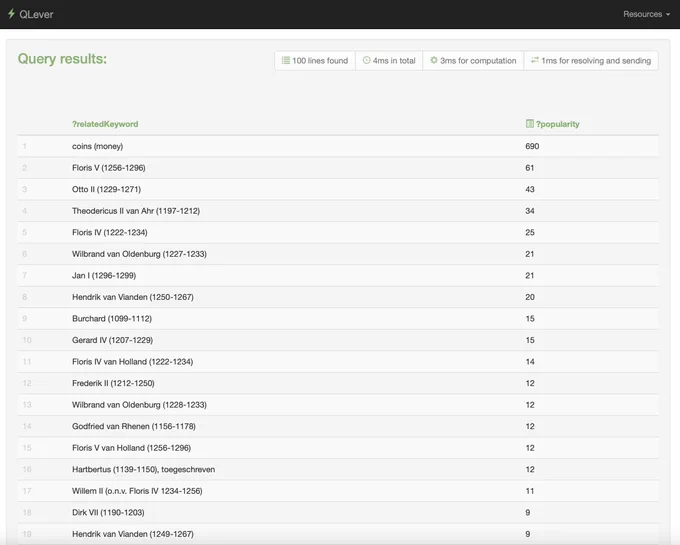The height and width of the screenshot is (545, 680).
Task: Select 'Wilbrand van Oldenburg (1227-1233)' cell
Action: coord(139,254)
